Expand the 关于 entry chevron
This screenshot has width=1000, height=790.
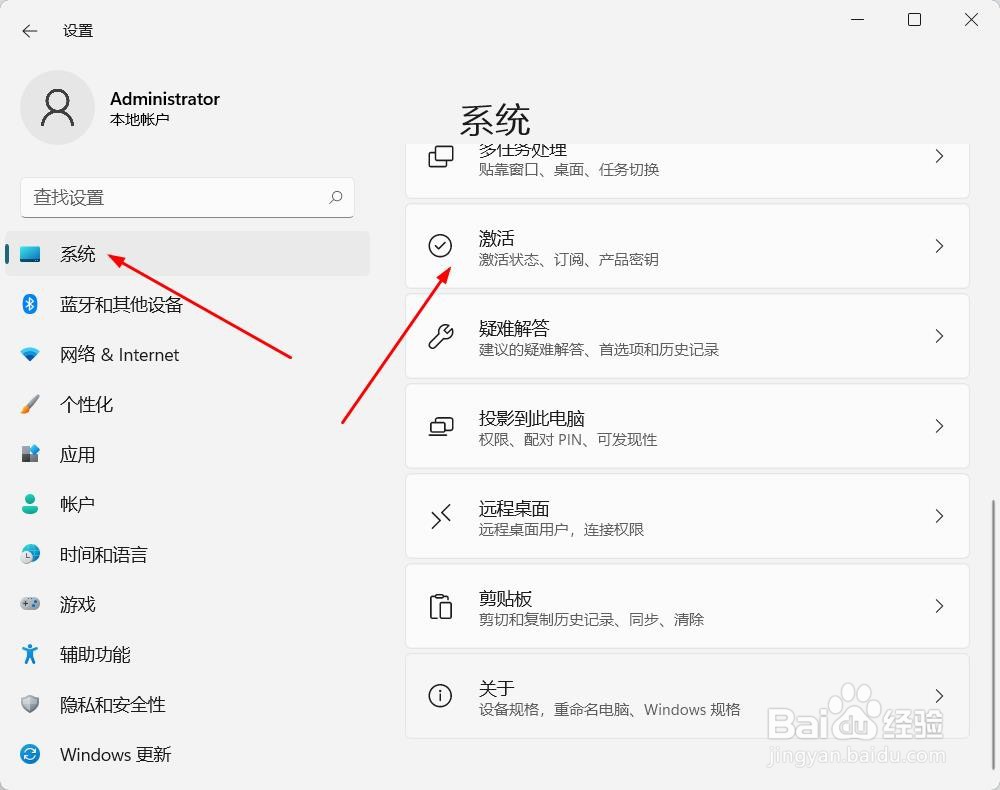pyautogui.click(x=938, y=696)
